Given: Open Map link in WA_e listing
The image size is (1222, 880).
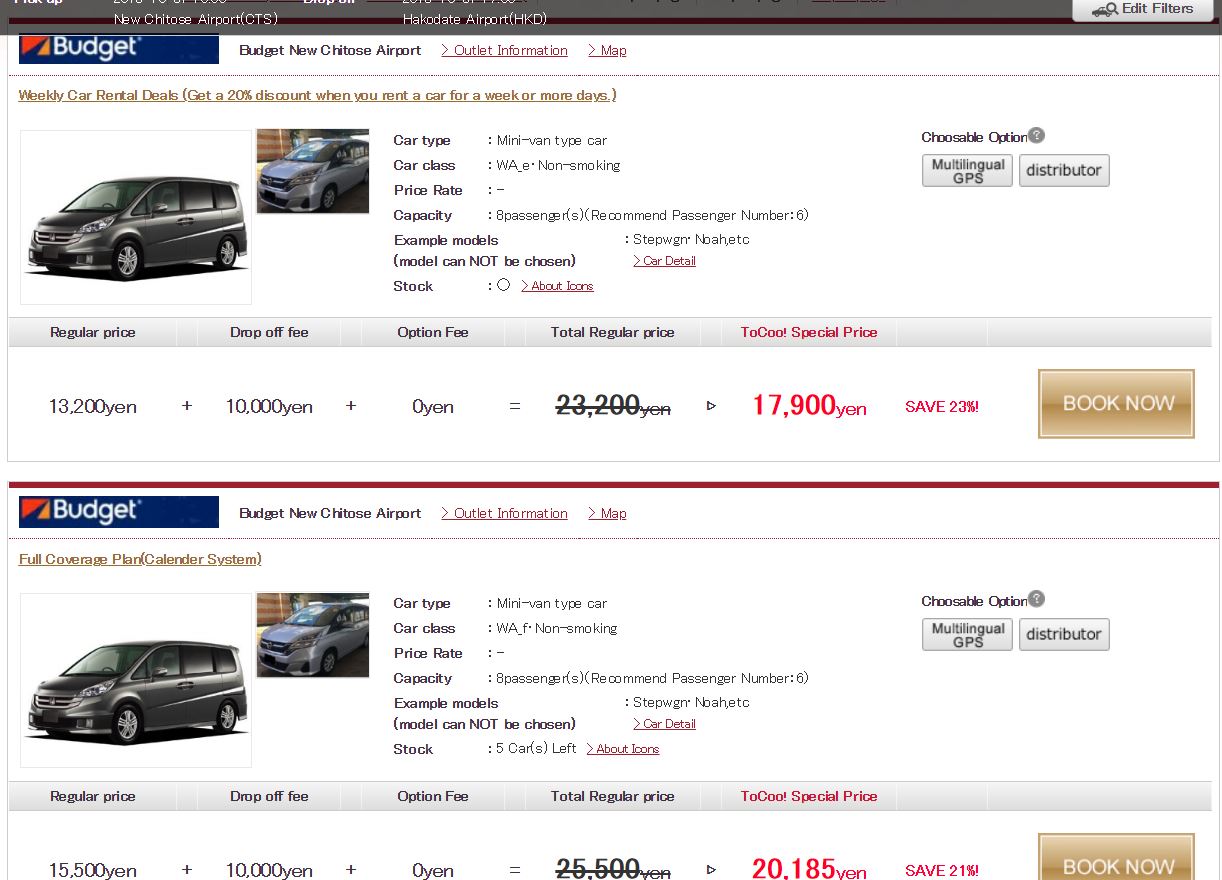Looking at the screenshot, I should pos(607,50).
